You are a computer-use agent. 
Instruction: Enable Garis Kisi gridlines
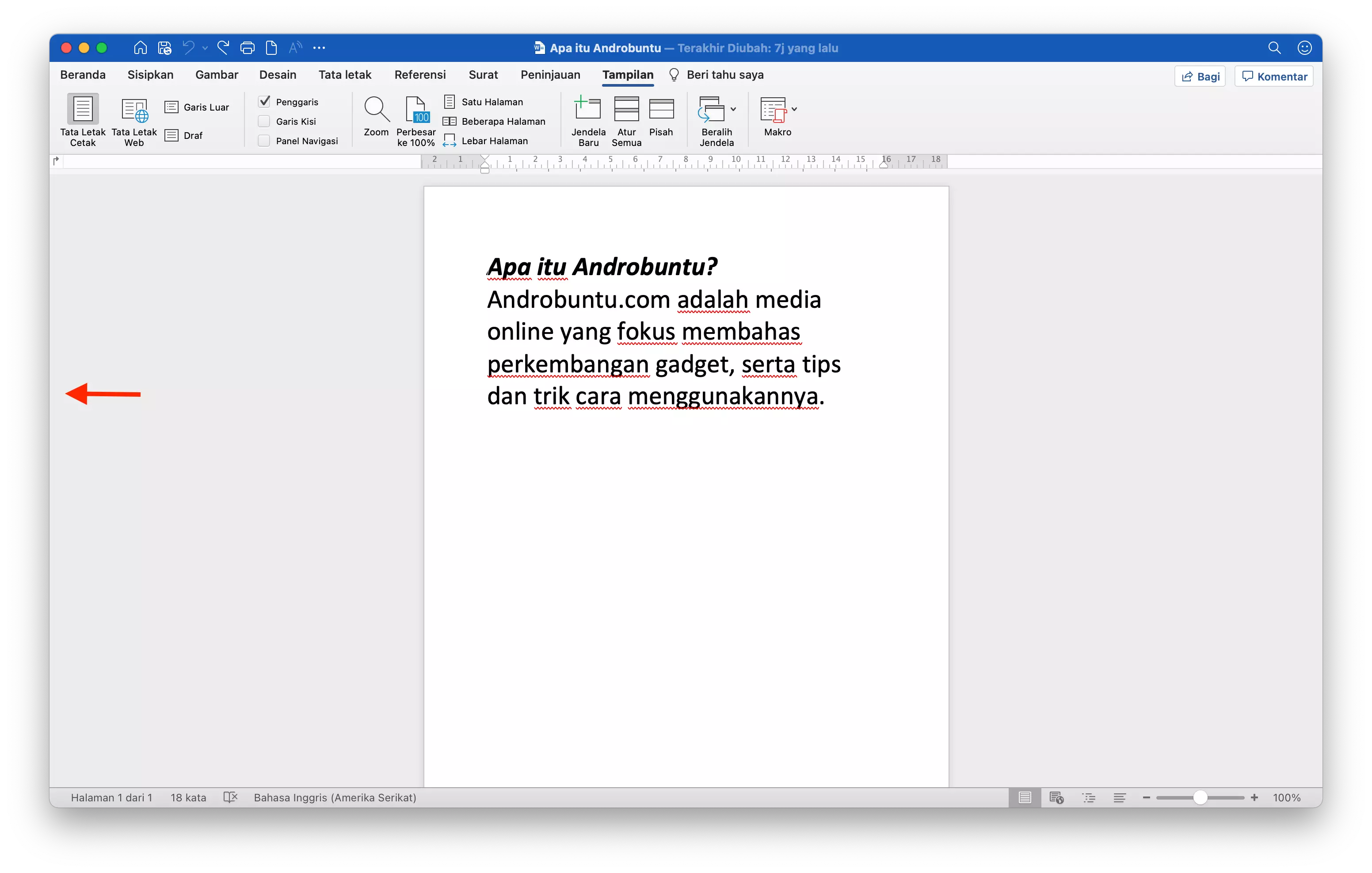click(x=264, y=121)
